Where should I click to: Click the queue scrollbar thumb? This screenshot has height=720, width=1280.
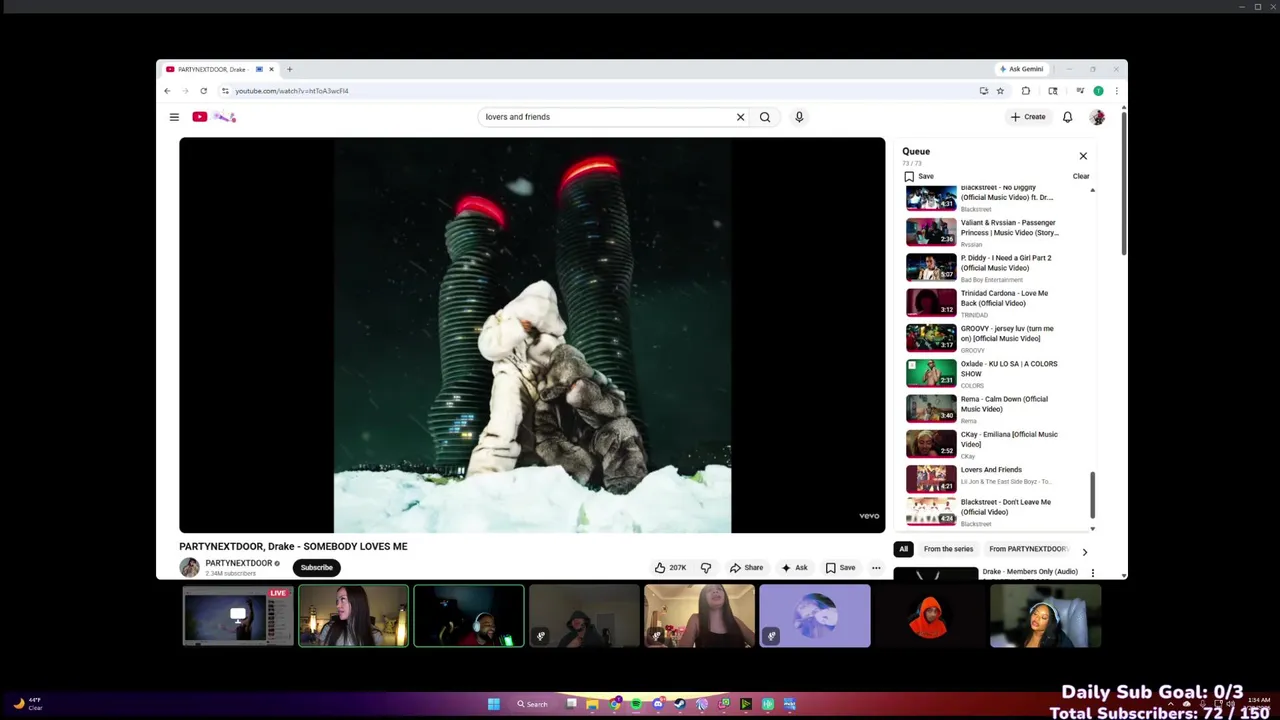click(x=1092, y=496)
